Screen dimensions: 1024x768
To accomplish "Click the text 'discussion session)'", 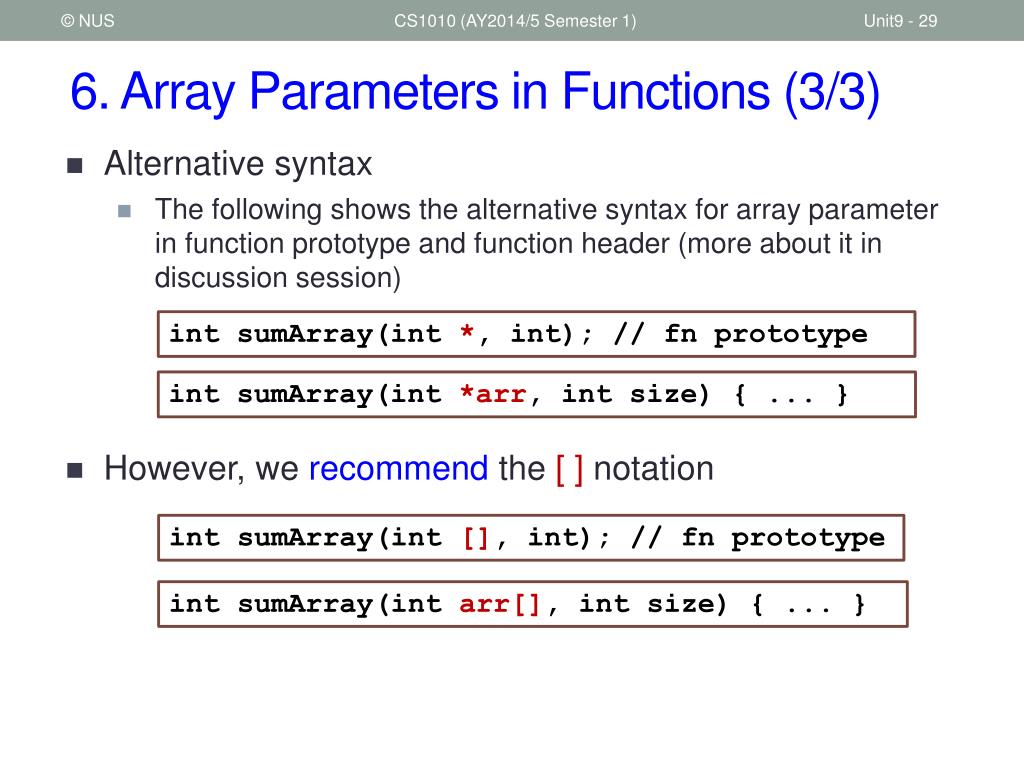I will tap(278, 278).
